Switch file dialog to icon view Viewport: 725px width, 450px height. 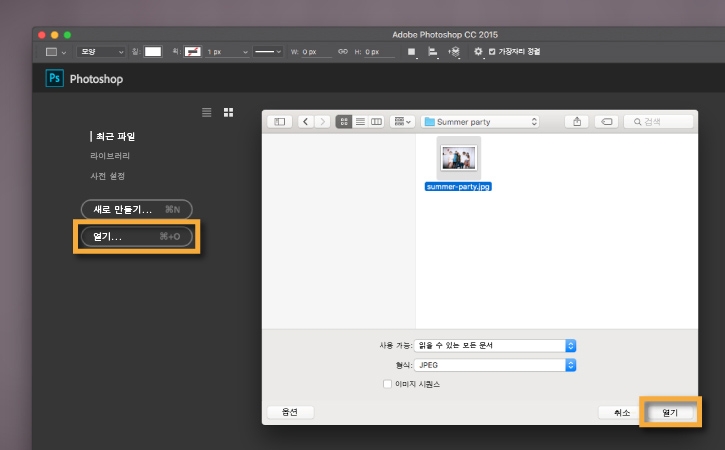(x=345, y=121)
